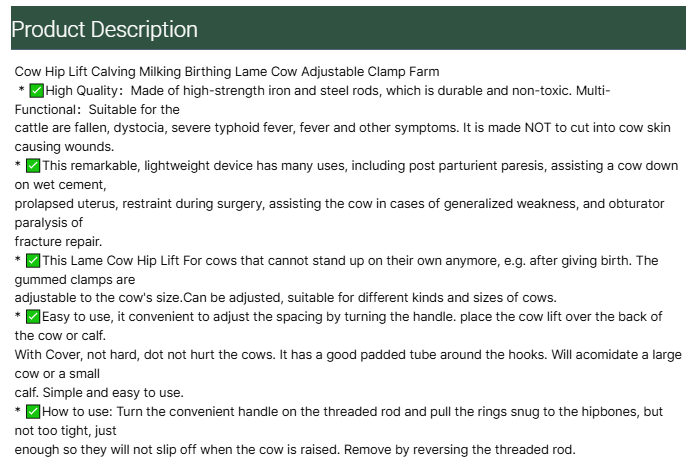This screenshot has height=469, width=695.
Task: Click the Cow Hip Lift Calving title line
Action: tap(227, 72)
